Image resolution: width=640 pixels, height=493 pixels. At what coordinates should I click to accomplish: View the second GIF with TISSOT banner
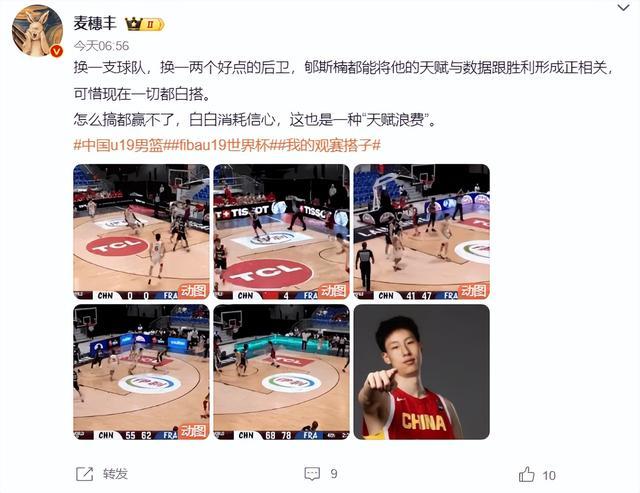[281, 232]
